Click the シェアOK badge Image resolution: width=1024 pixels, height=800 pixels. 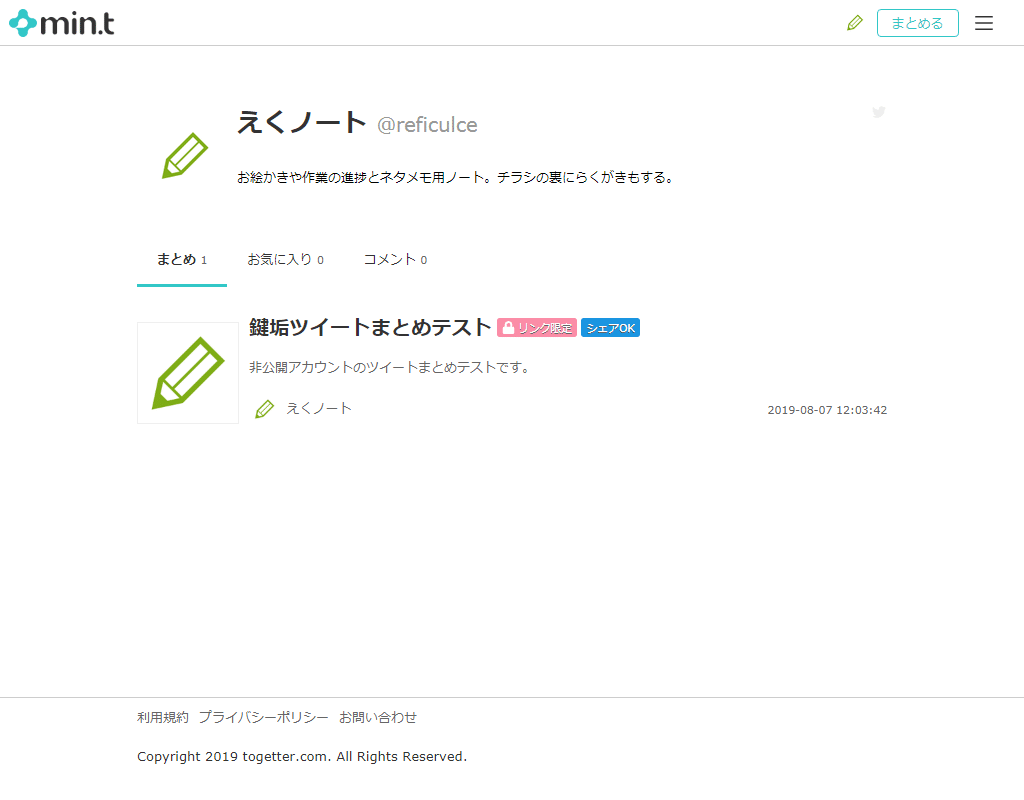coord(610,327)
